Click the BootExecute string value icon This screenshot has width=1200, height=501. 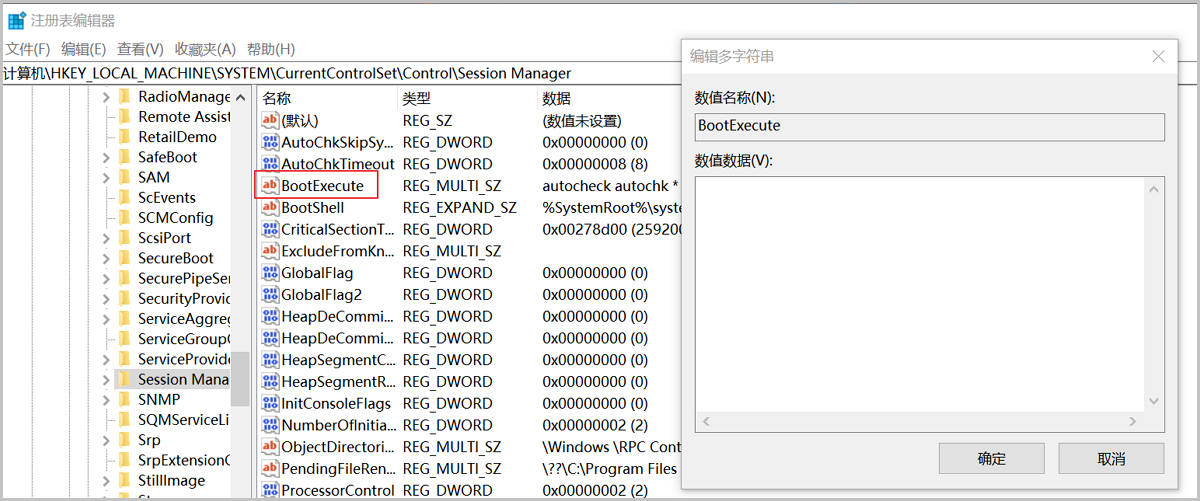[270, 186]
